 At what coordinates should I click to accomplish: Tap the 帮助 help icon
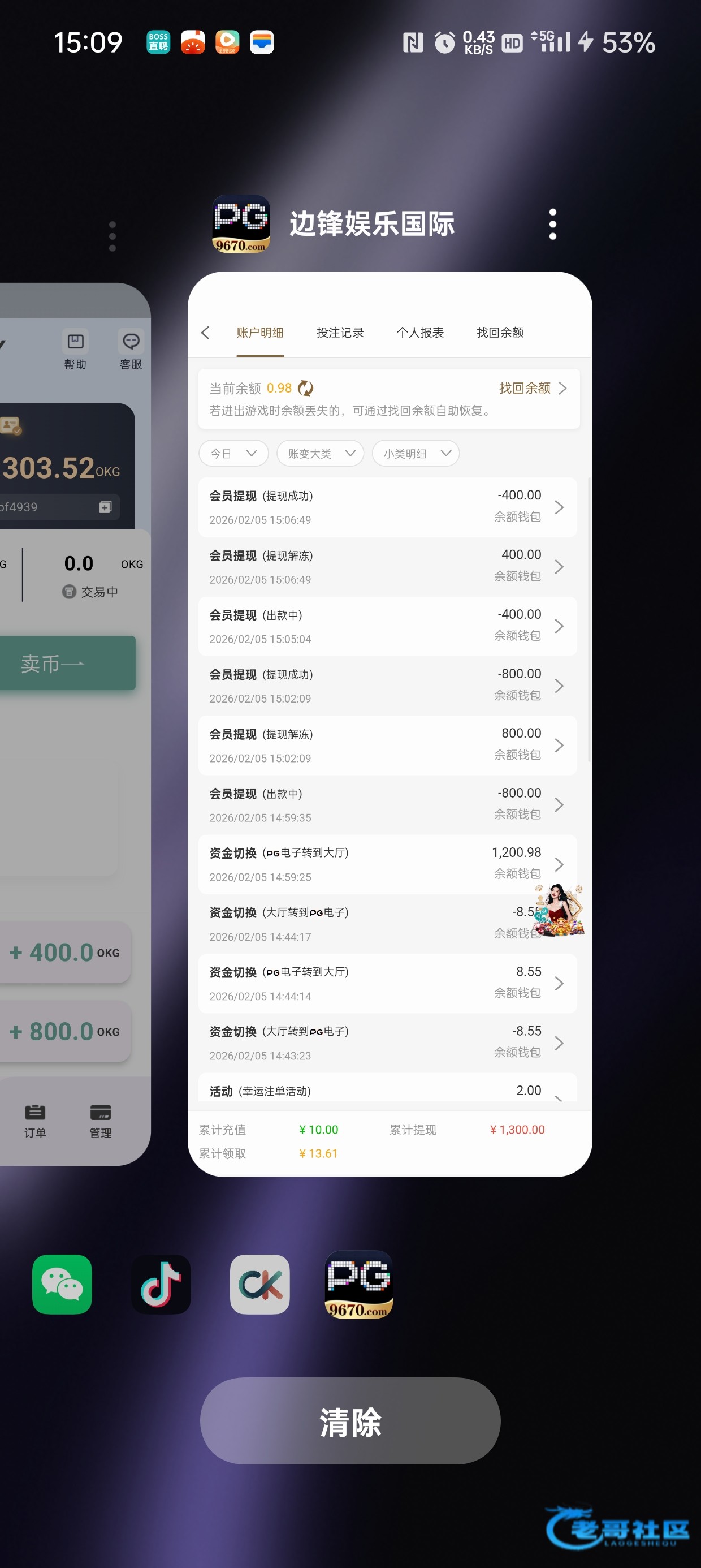[75, 350]
